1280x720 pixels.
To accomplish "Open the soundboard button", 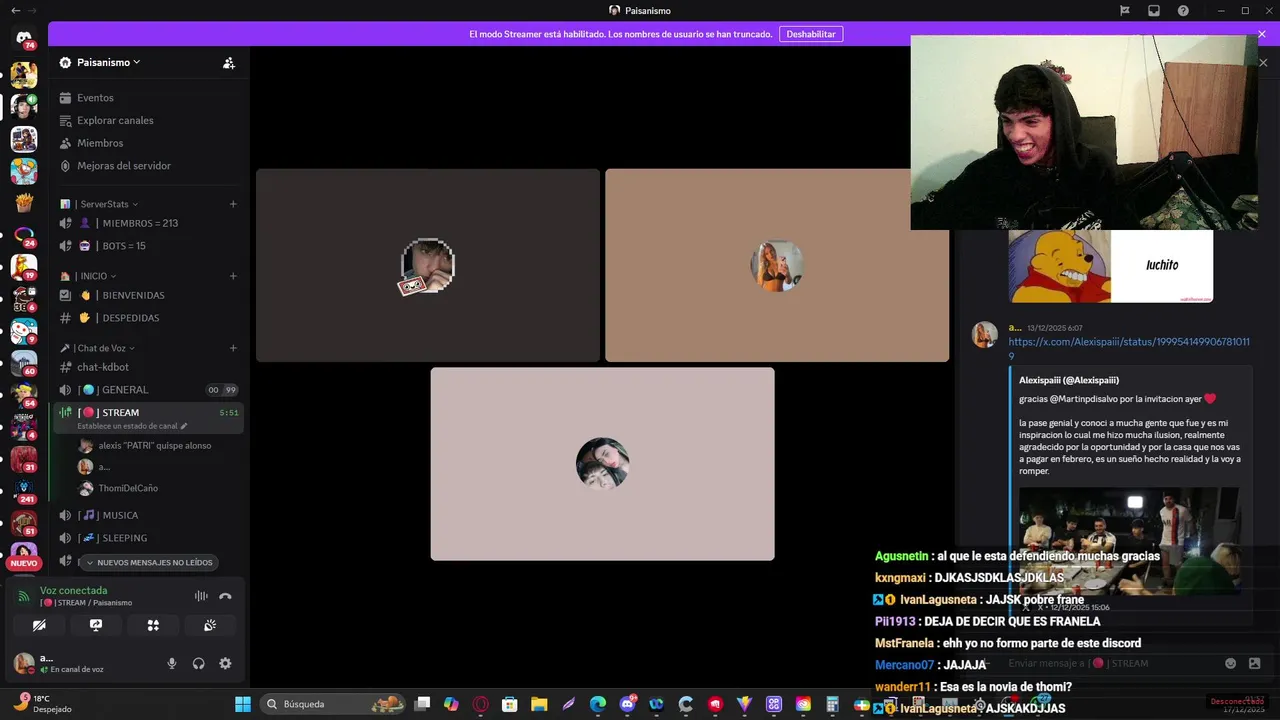I will click(x=210, y=625).
